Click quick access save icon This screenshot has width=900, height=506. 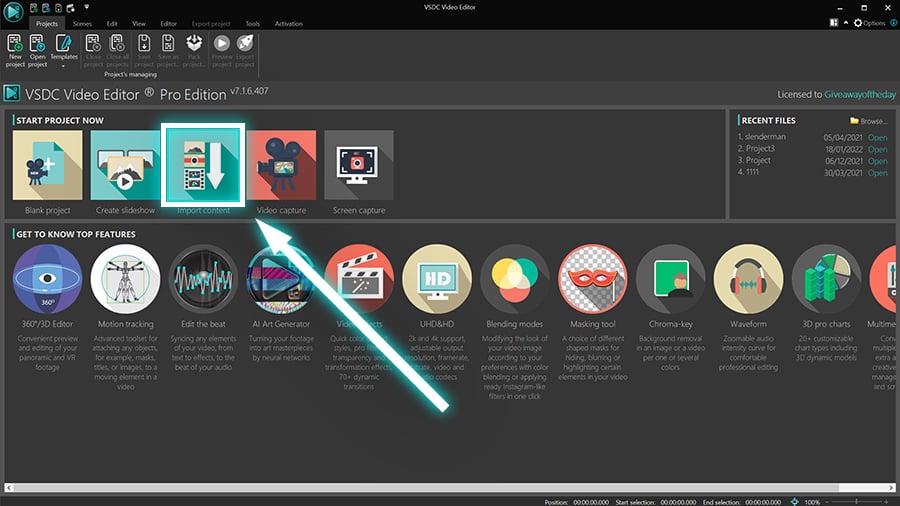(58, 8)
